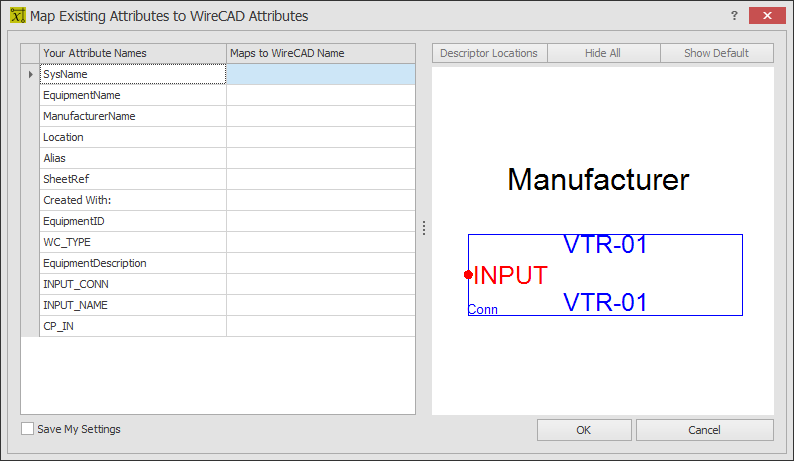Click the mapping cell for Created With:
Image resolution: width=794 pixels, height=461 pixels.
tap(321, 200)
